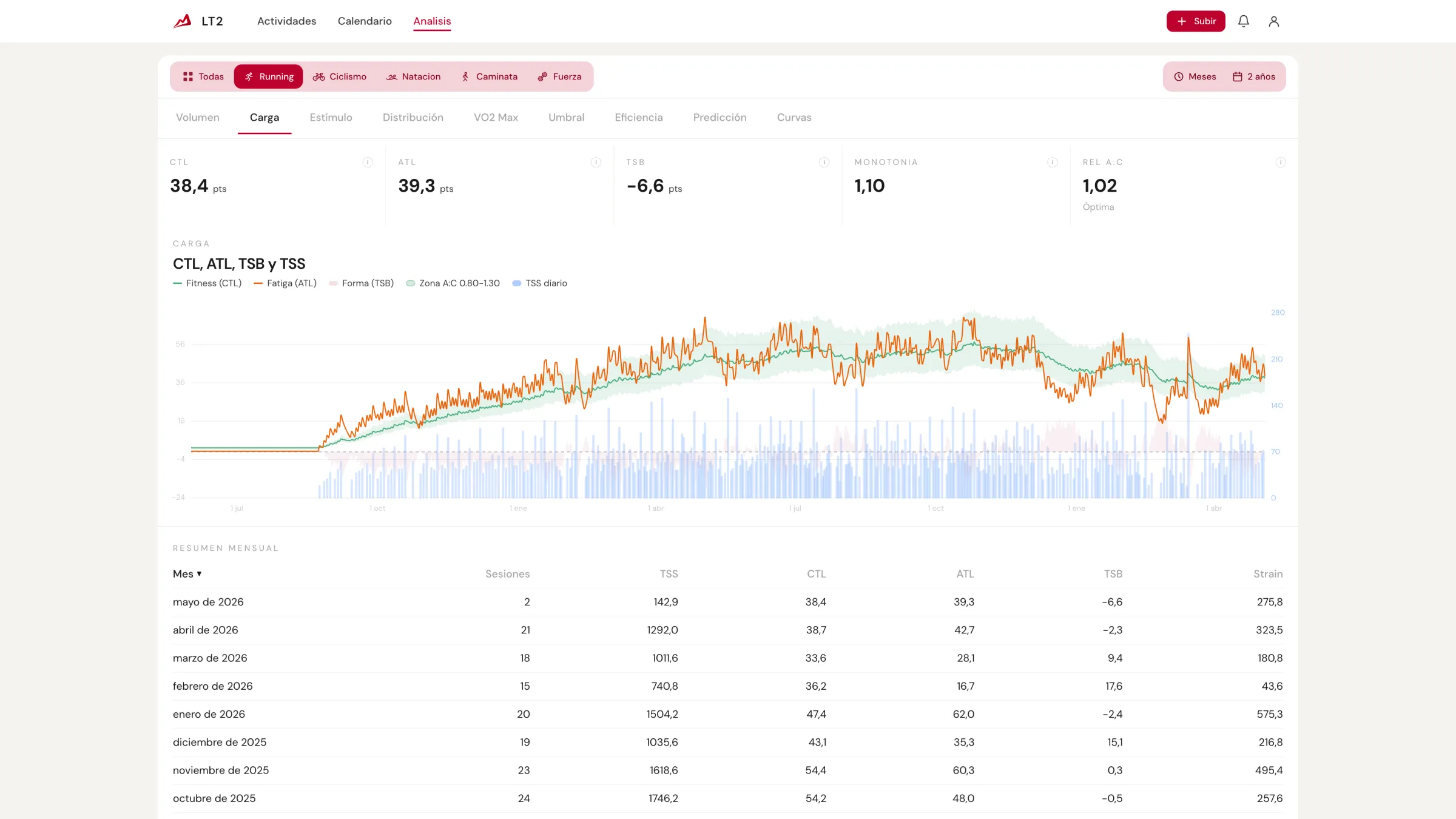Show info for the Monotonia metric
The height and width of the screenshot is (819, 1456).
click(x=1053, y=162)
